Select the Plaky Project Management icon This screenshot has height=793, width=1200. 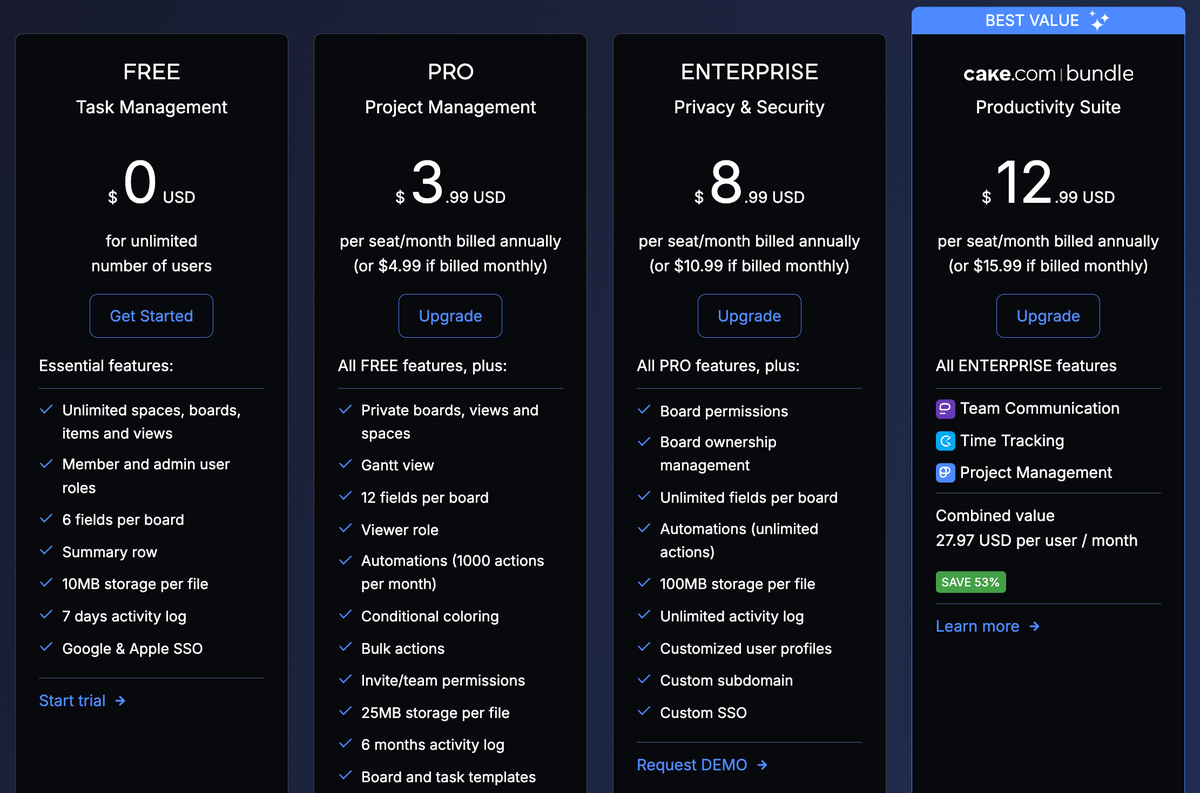(x=944, y=472)
